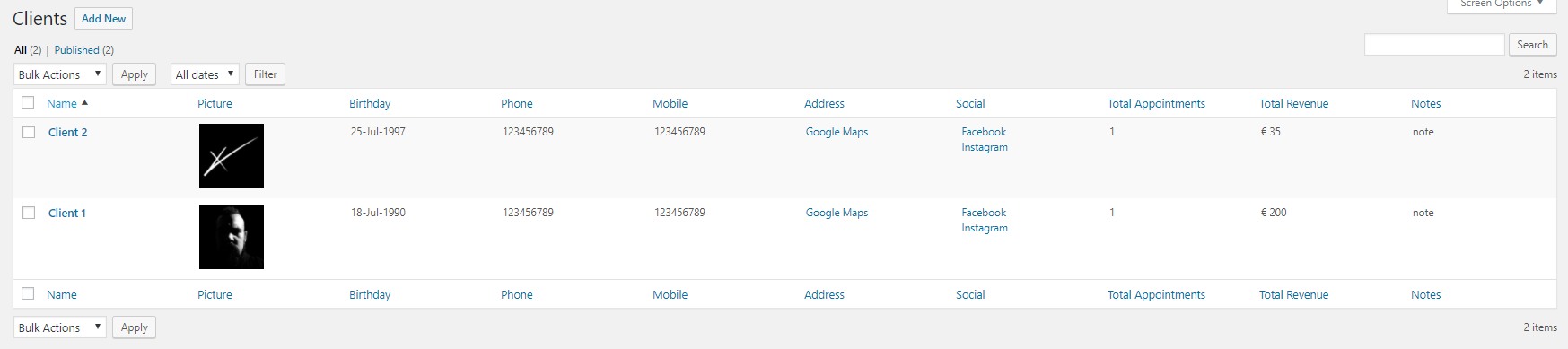Open Client 1 portrait thumbnail
Viewport: 1568px width, 349px height.
click(x=232, y=237)
